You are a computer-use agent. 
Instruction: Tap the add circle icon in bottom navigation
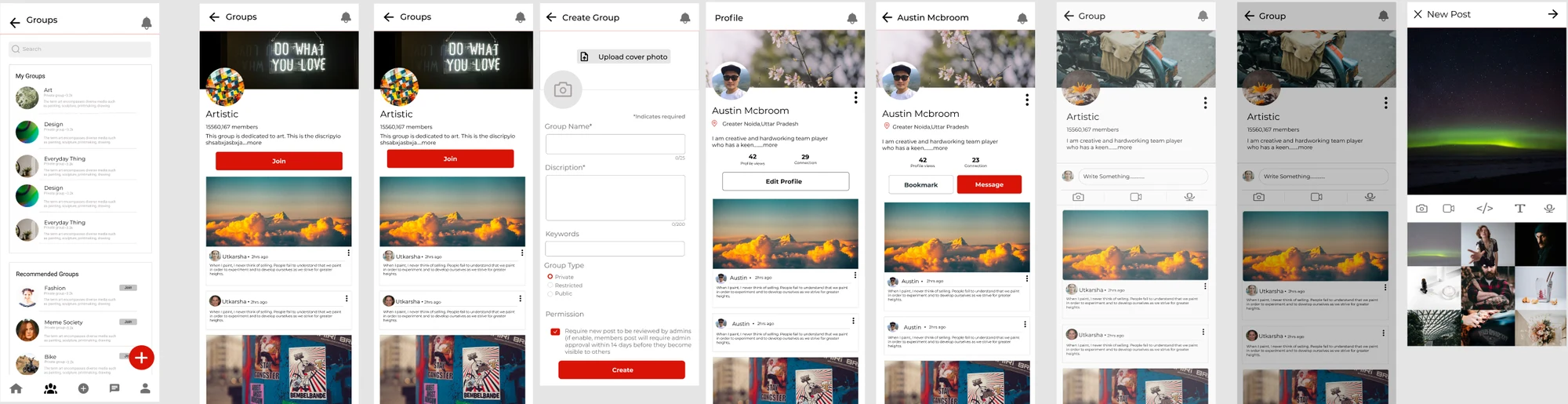click(x=84, y=388)
